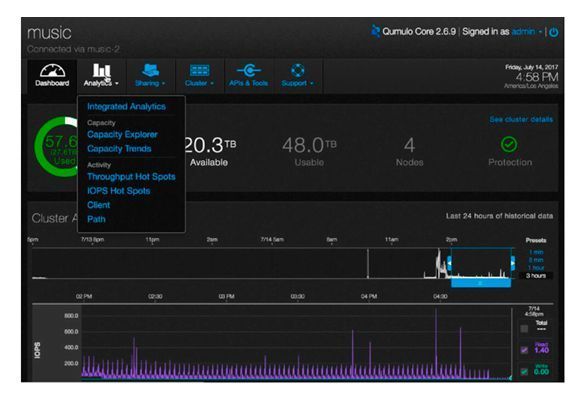The height and width of the screenshot is (401, 587).
Task: Uncheck the purple Read series checkbox
Action: pos(524,350)
